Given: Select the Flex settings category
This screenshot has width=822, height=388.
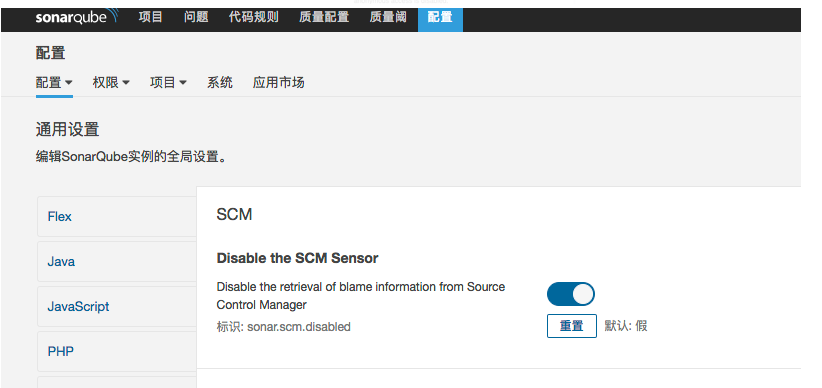Looking at the screenshot, I should tap(117, 217).
